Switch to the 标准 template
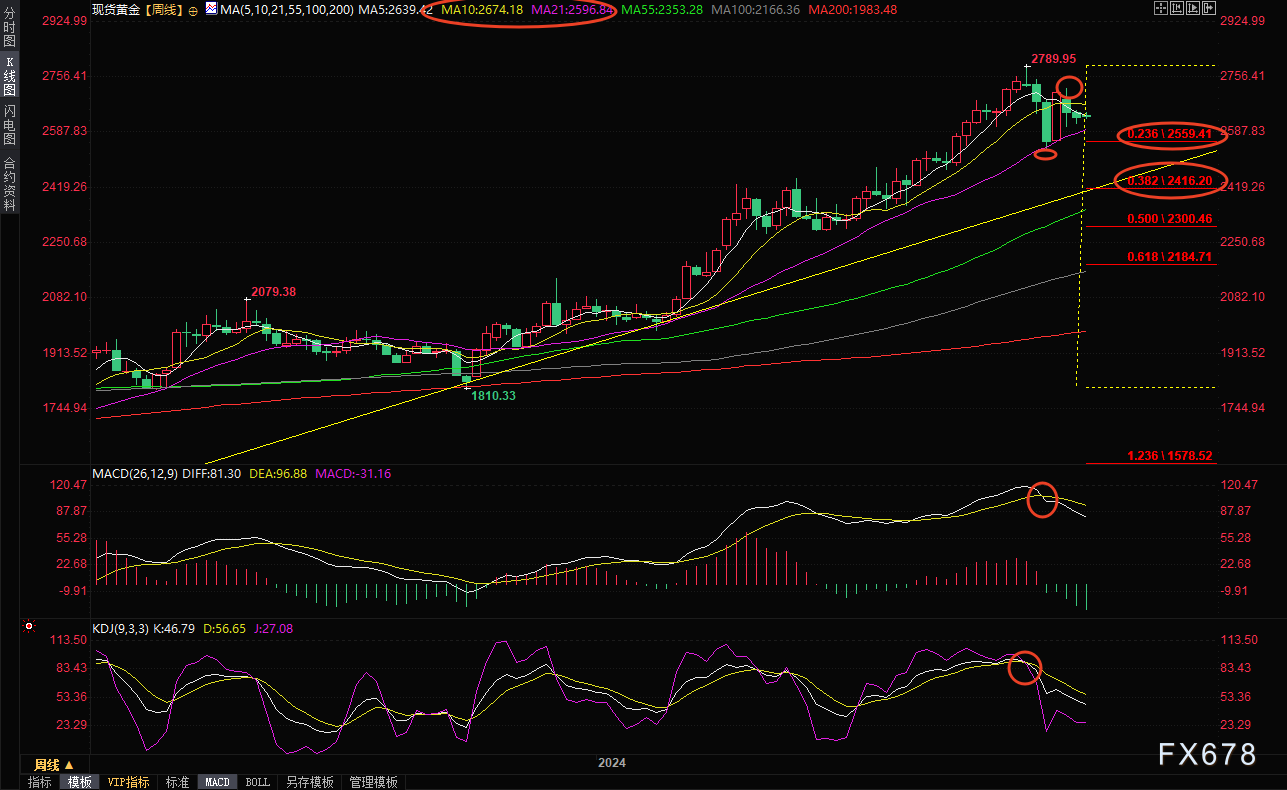 tap(177, 782)
